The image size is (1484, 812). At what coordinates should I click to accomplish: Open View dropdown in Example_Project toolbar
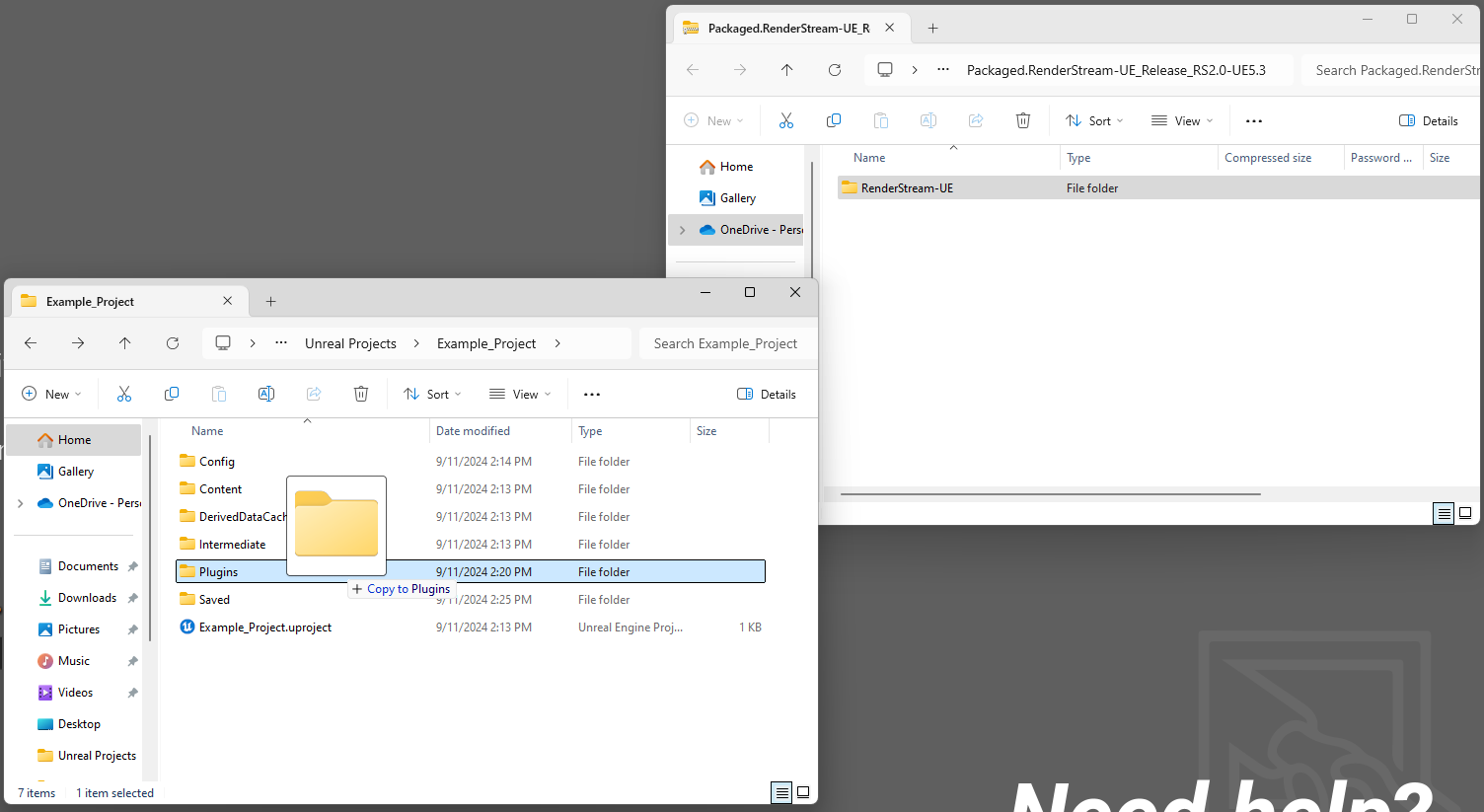coord(520,394)
